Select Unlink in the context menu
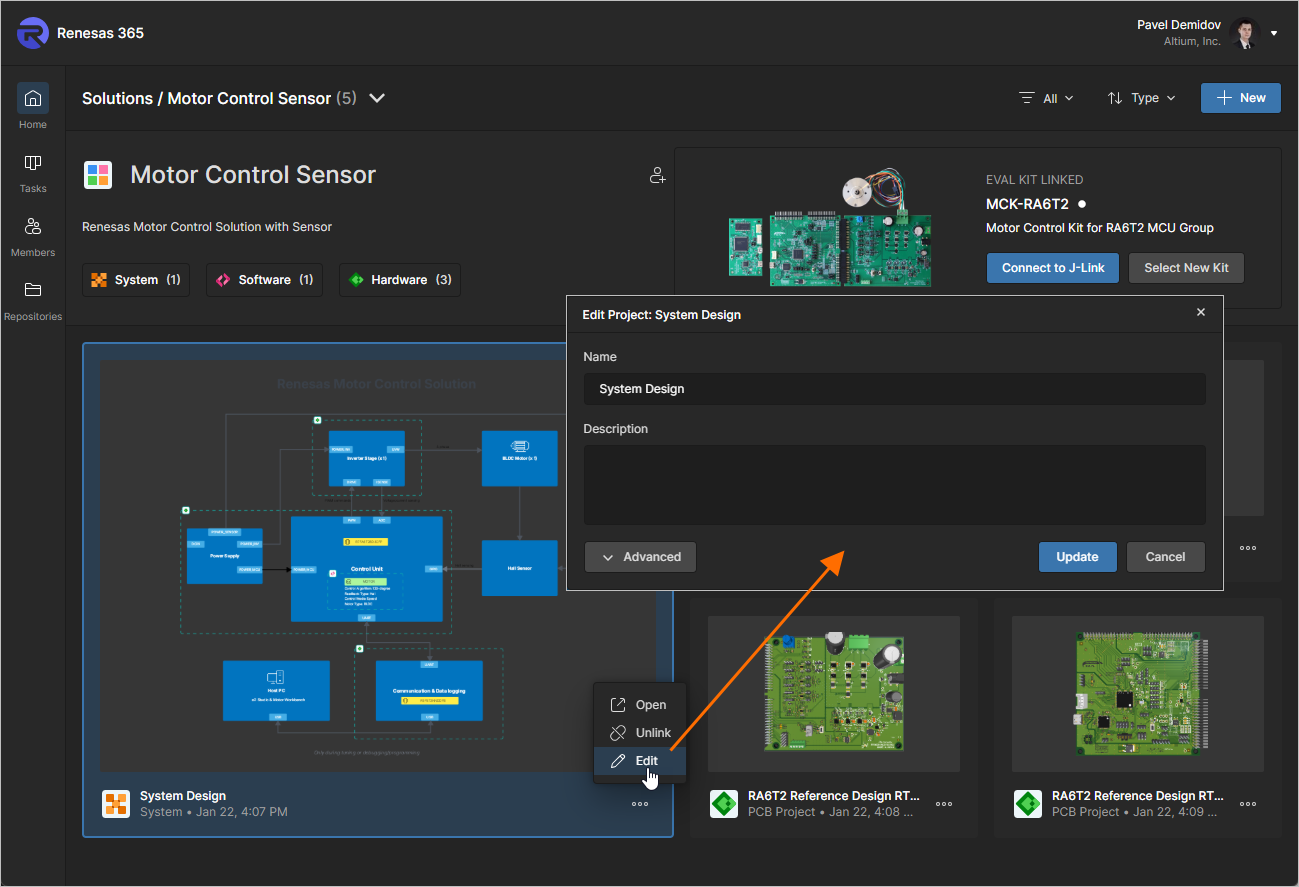Screen dimensions: 1299x887 click(640, 733)
